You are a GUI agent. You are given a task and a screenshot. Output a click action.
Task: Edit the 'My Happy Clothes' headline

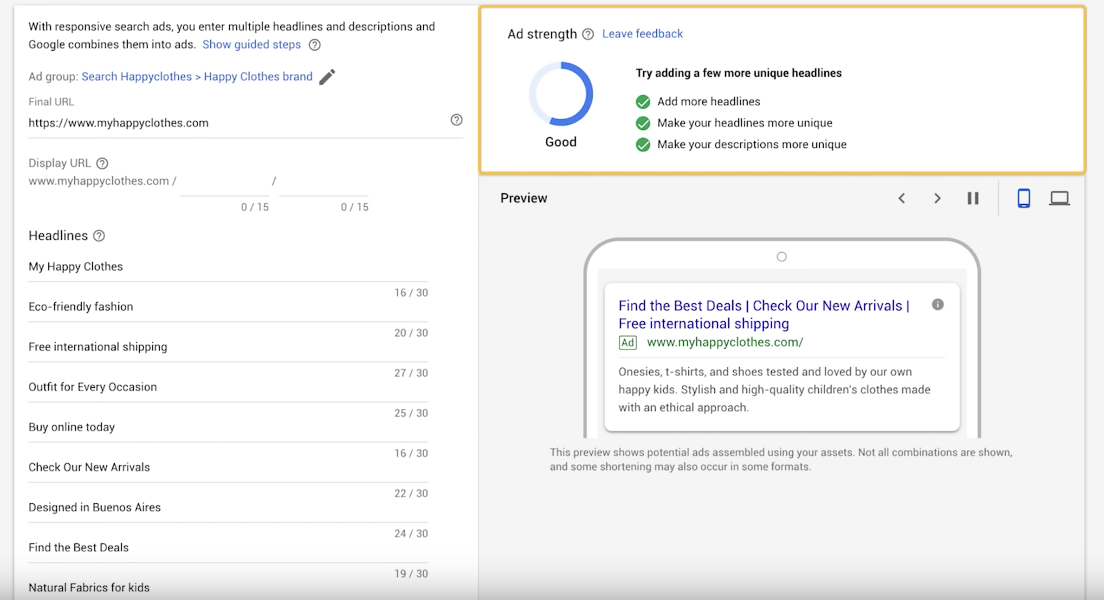[228, 267]
